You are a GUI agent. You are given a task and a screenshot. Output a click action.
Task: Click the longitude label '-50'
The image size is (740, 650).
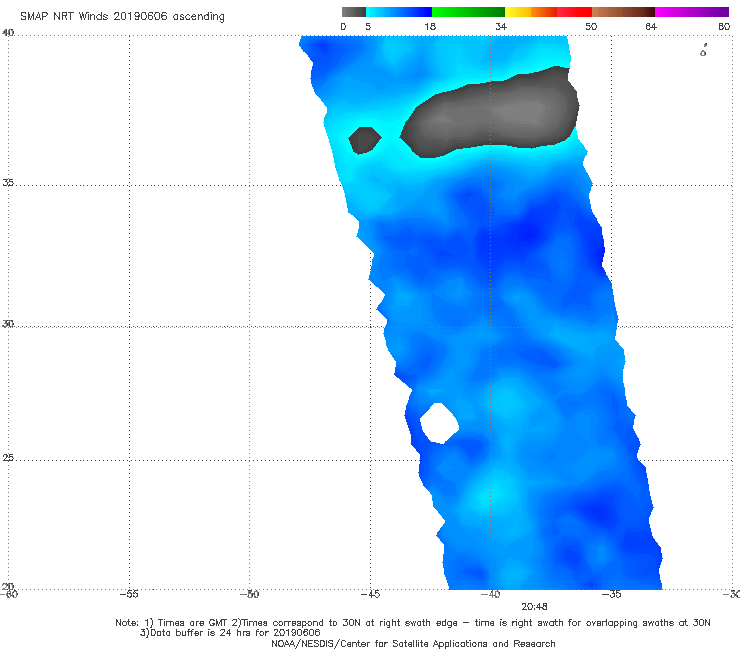pyautogui.click(x=249, y=594)
